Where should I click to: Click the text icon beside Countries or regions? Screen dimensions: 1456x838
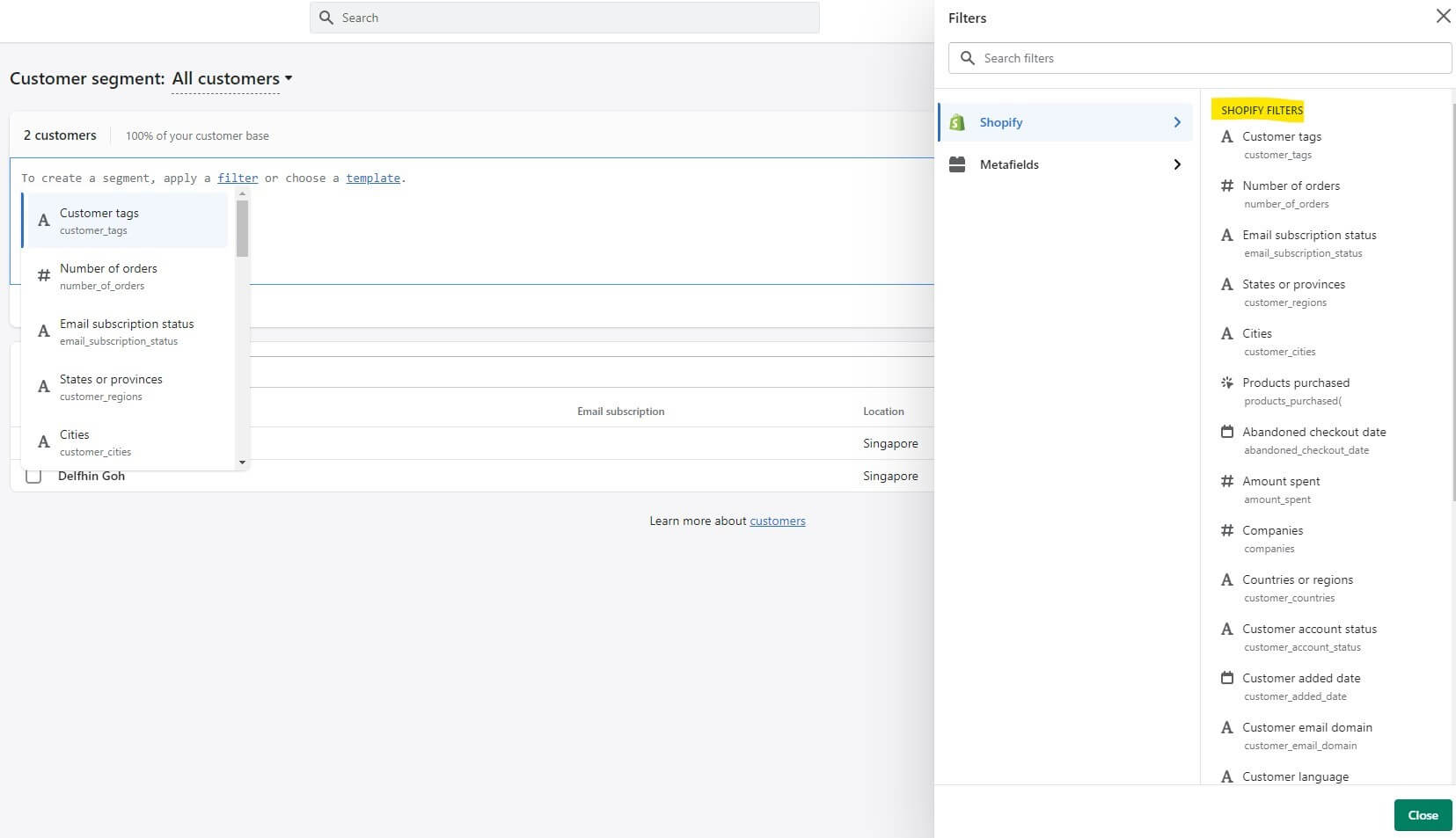point(1227,579)
